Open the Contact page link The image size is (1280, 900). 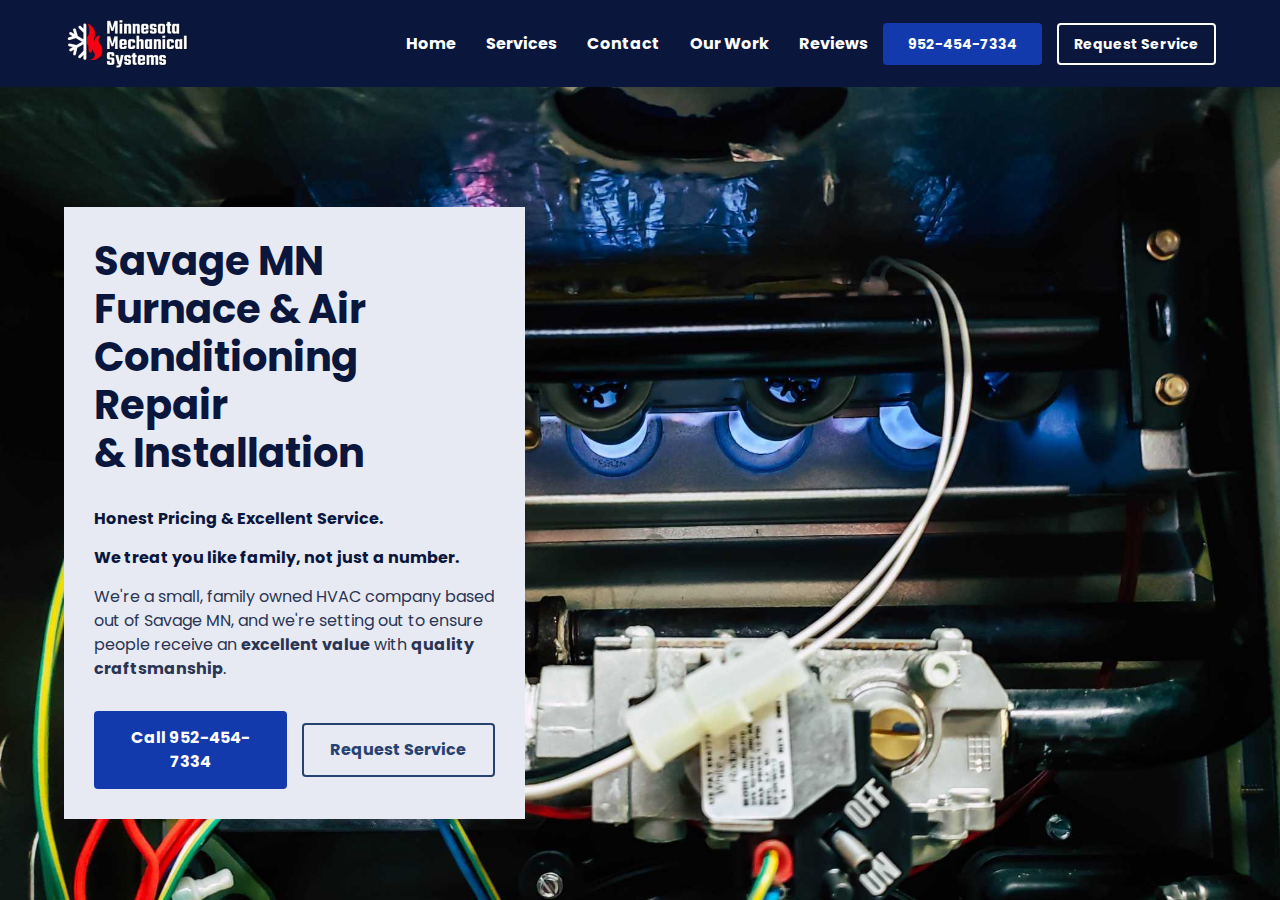[x=623, y=44]
